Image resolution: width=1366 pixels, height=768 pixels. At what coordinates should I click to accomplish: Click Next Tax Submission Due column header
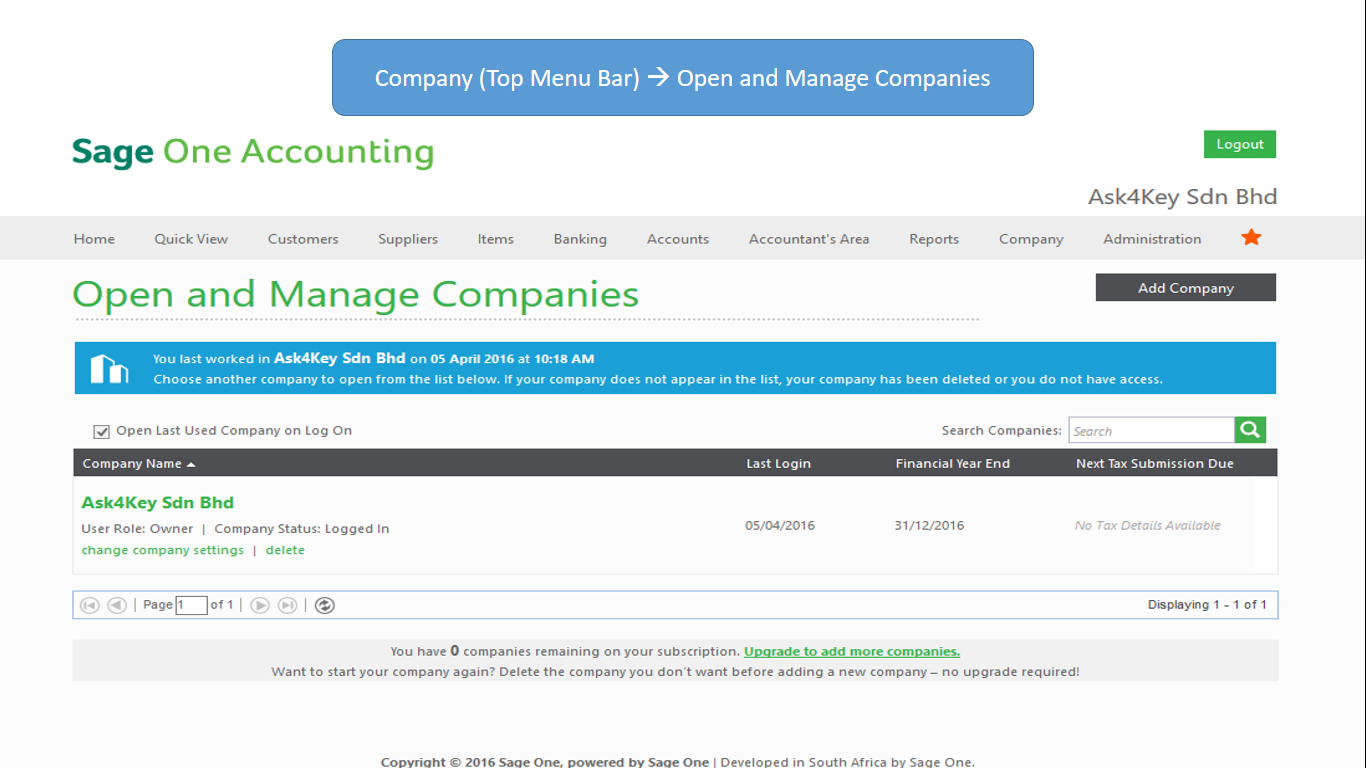click(x=1155, y=463)
